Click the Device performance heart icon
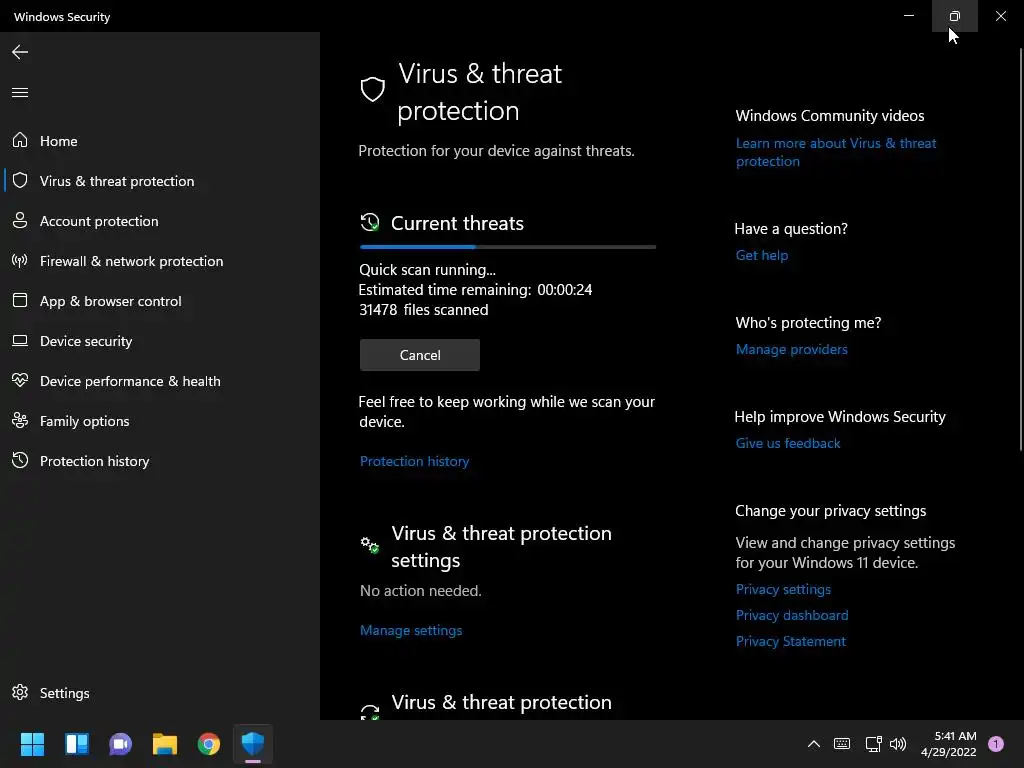1024x768 pixels. (20, 380)
